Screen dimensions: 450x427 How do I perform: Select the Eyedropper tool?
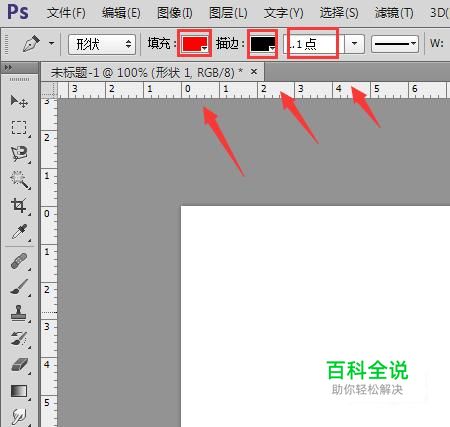pos(19,232)
